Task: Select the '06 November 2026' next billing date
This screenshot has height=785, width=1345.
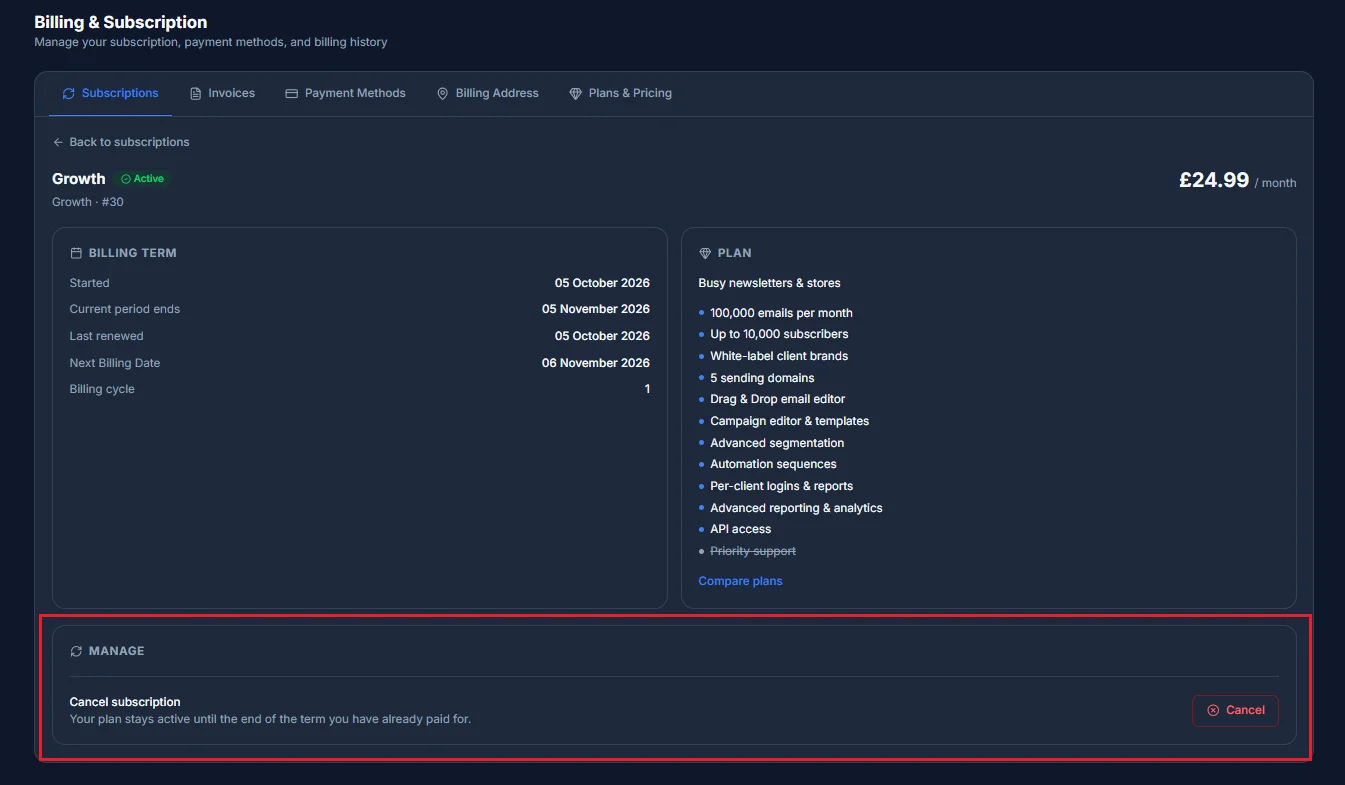Action: click(x=596, y=363)
